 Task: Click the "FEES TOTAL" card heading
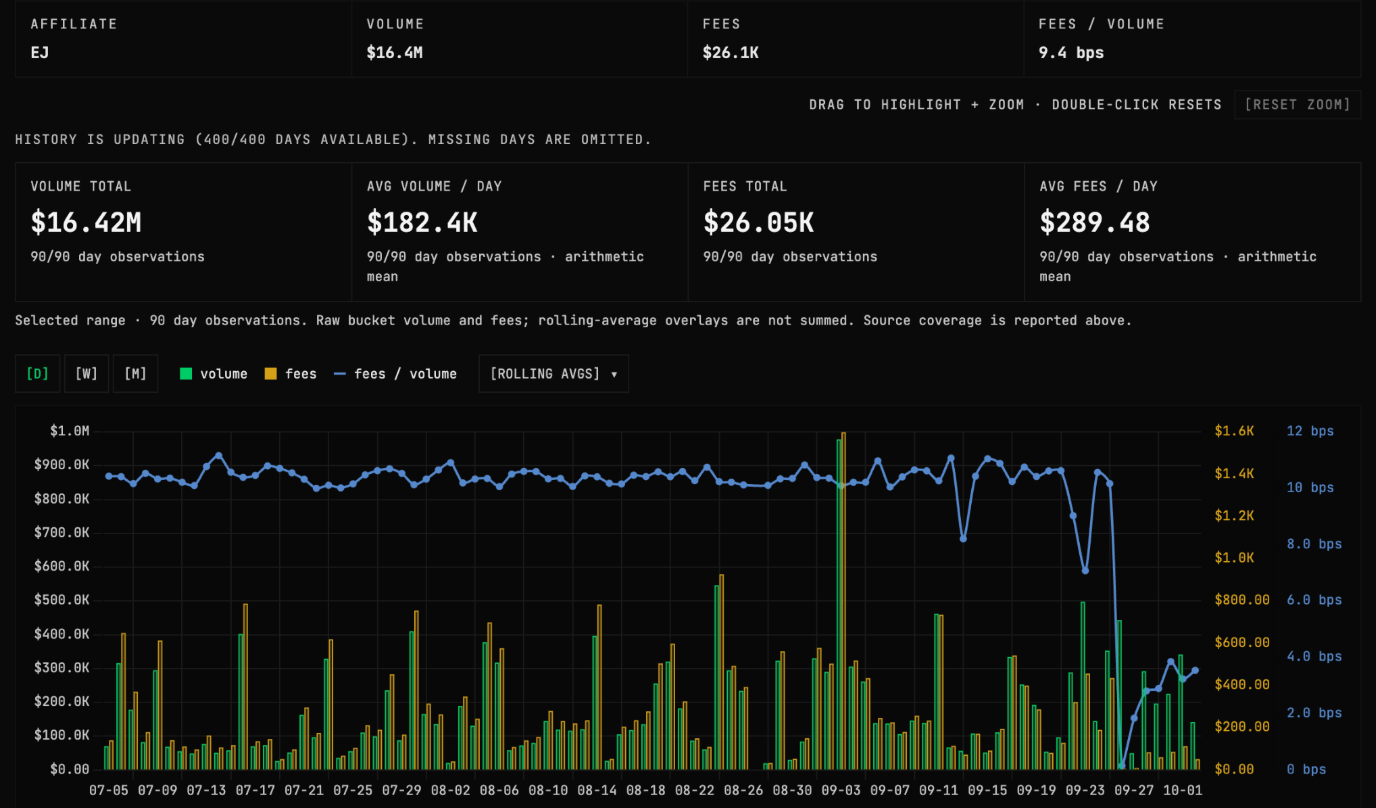(745, 186)
